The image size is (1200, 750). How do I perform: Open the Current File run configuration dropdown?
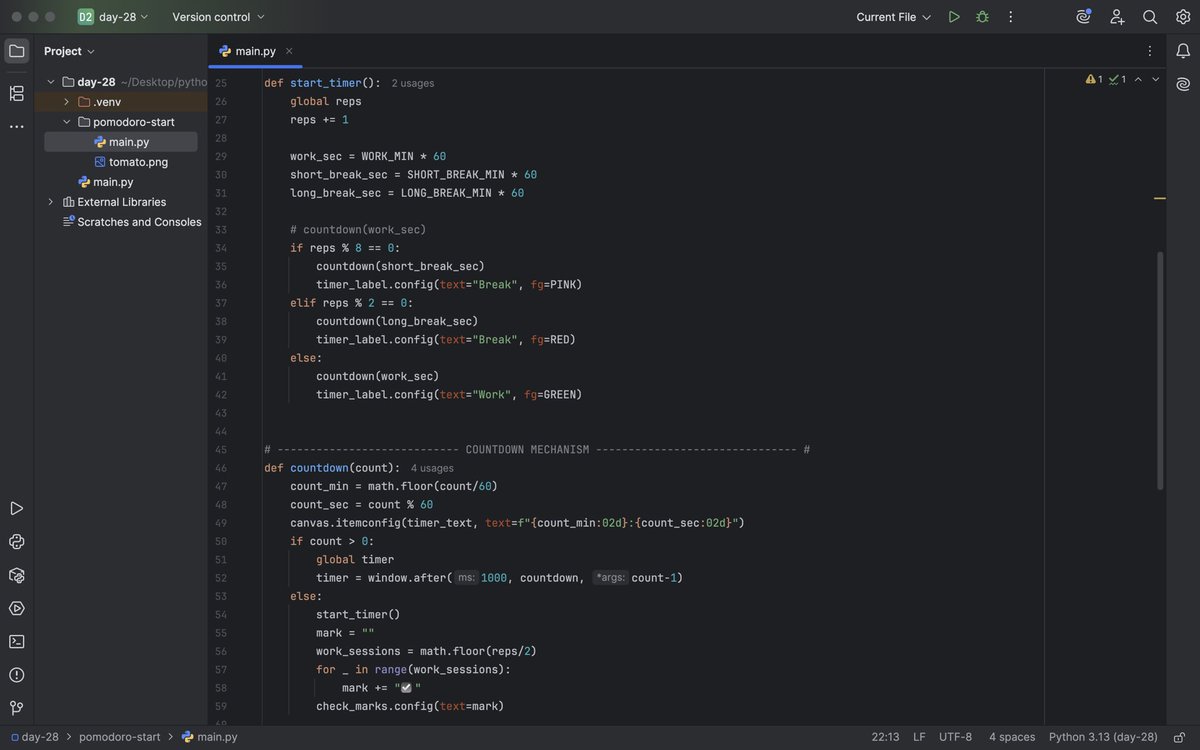894,17
